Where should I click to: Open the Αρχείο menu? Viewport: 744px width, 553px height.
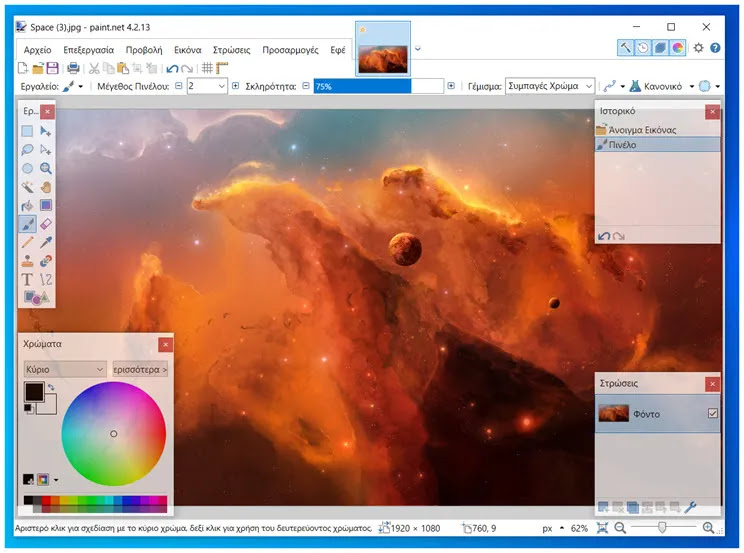[37, 50]
